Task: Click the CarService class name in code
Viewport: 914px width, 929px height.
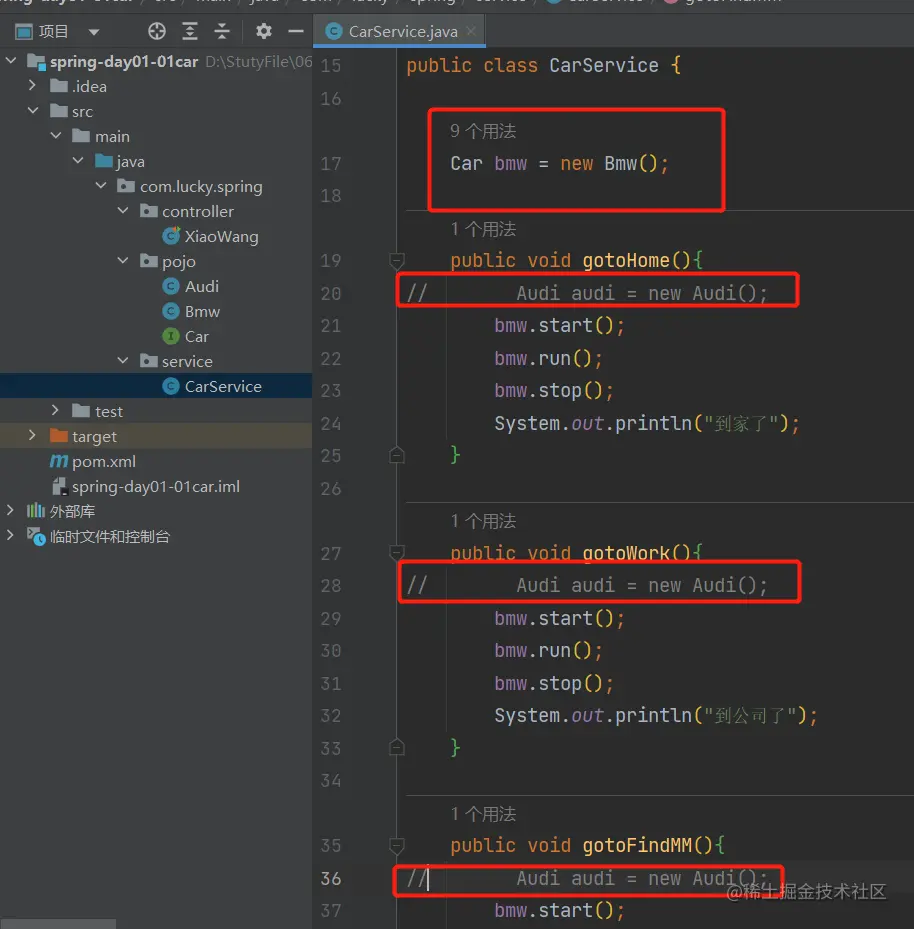Action: point(604,65)
